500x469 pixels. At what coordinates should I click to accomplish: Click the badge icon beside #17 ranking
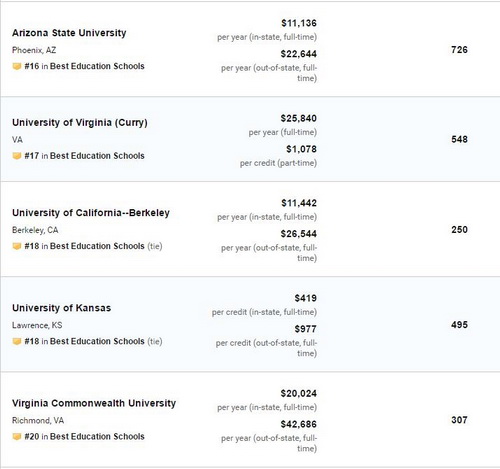coord(17,156)
